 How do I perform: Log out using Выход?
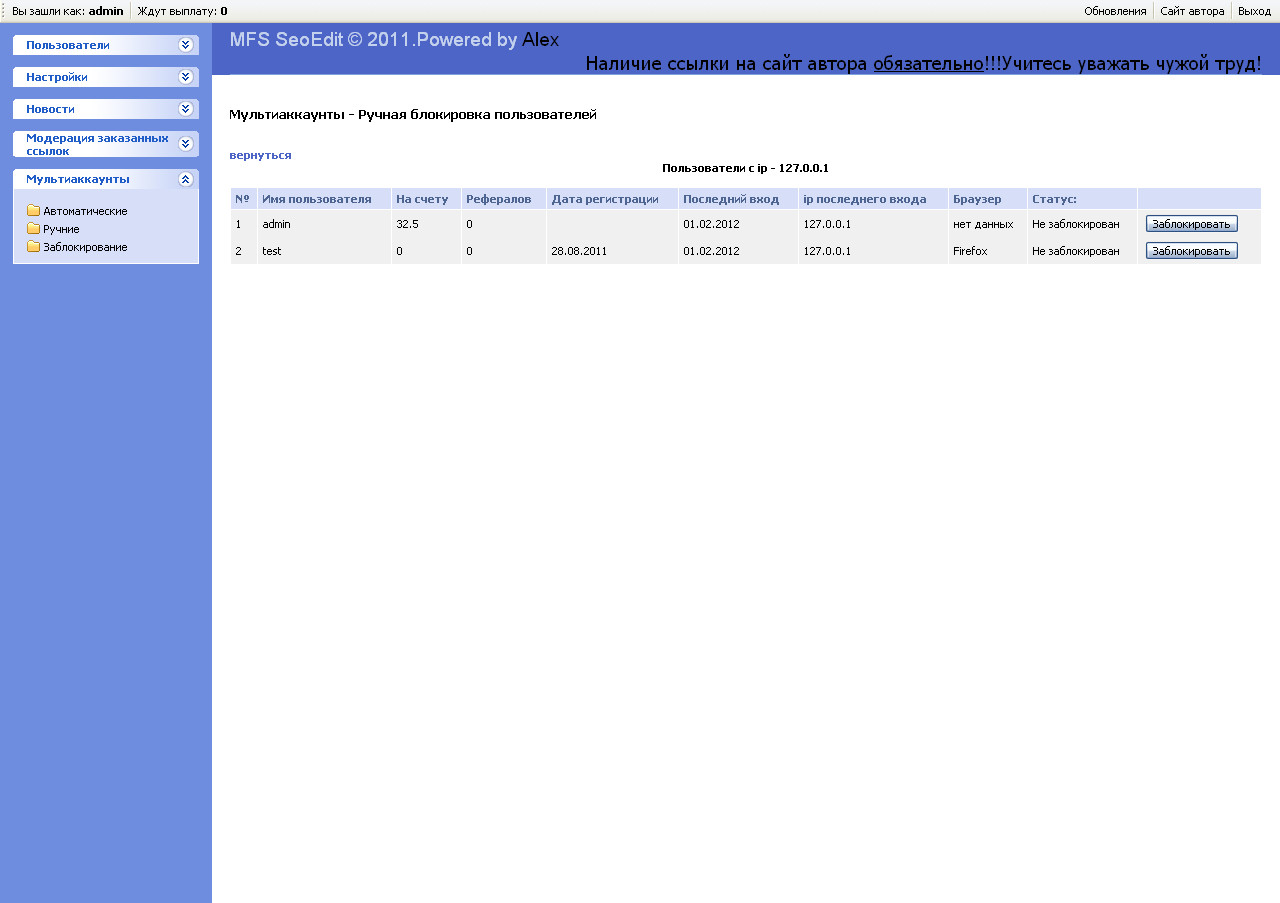pyautogui.click(x=1254, y=11)
